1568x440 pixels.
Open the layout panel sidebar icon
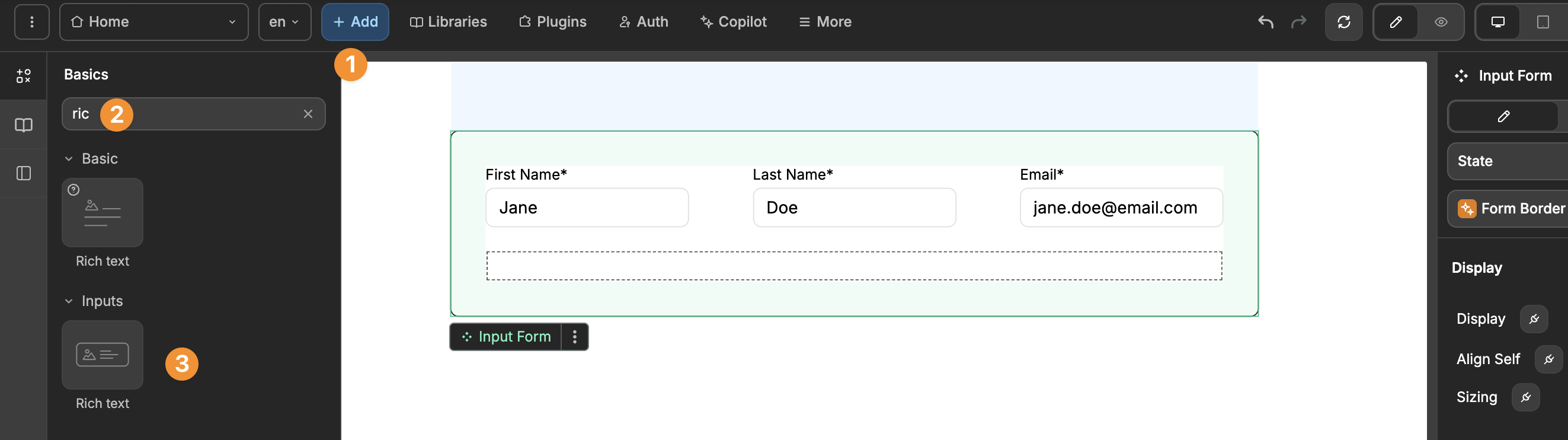pyautogui.click(x=23, y=174)
